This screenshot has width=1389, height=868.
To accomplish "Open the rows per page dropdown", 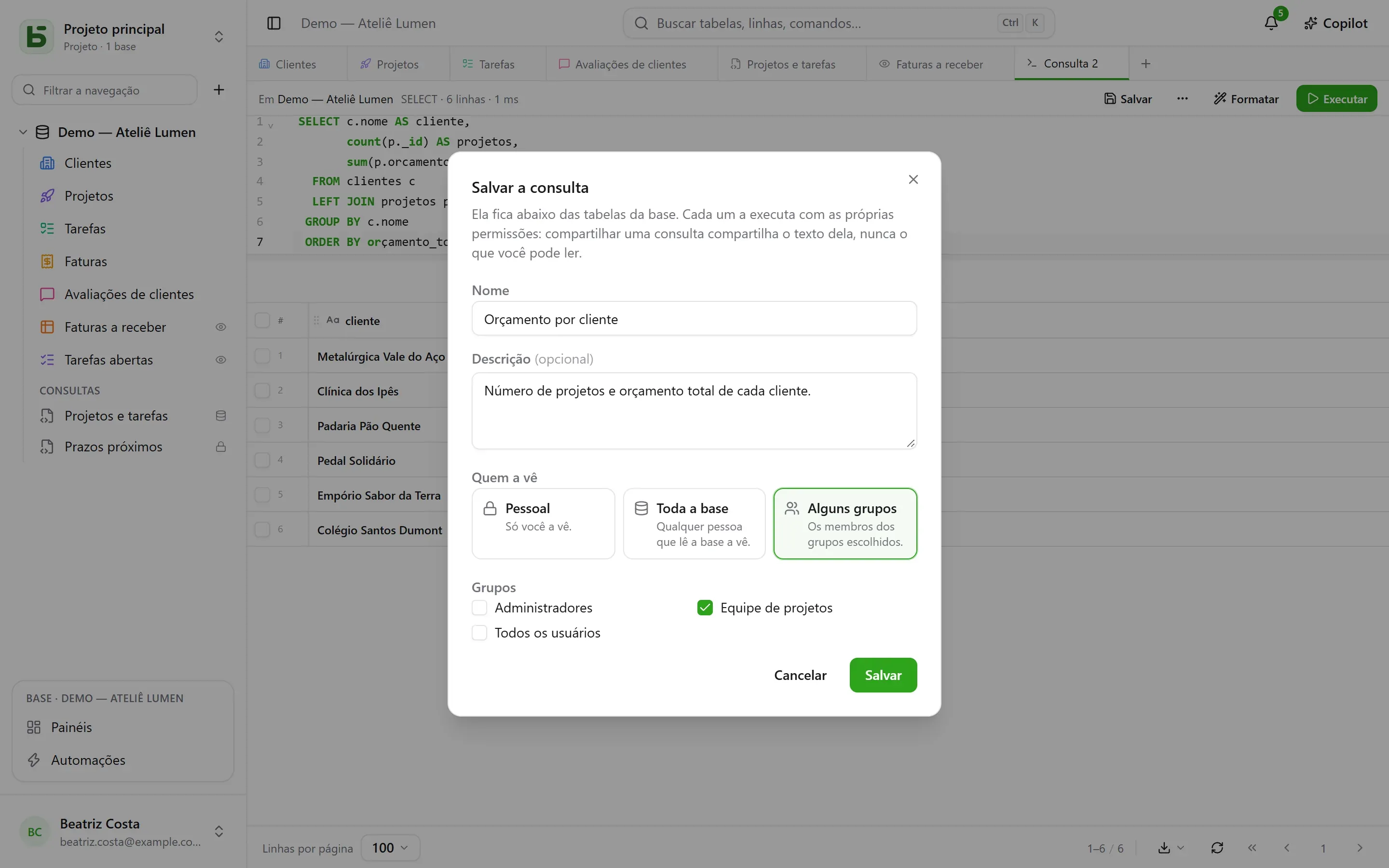I will pyautogui.click(x=390, y=847).
